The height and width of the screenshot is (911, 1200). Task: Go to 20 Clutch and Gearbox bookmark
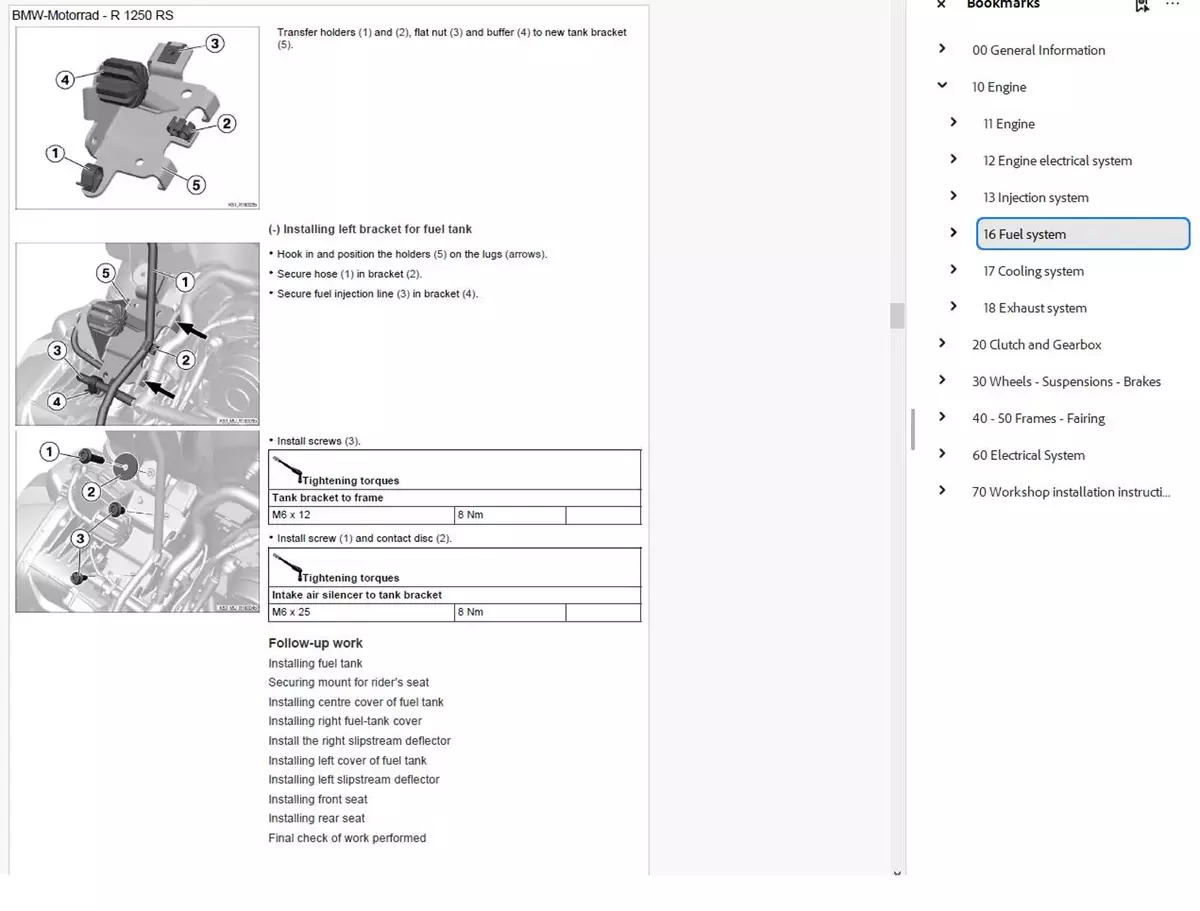tap(1036, 345)
